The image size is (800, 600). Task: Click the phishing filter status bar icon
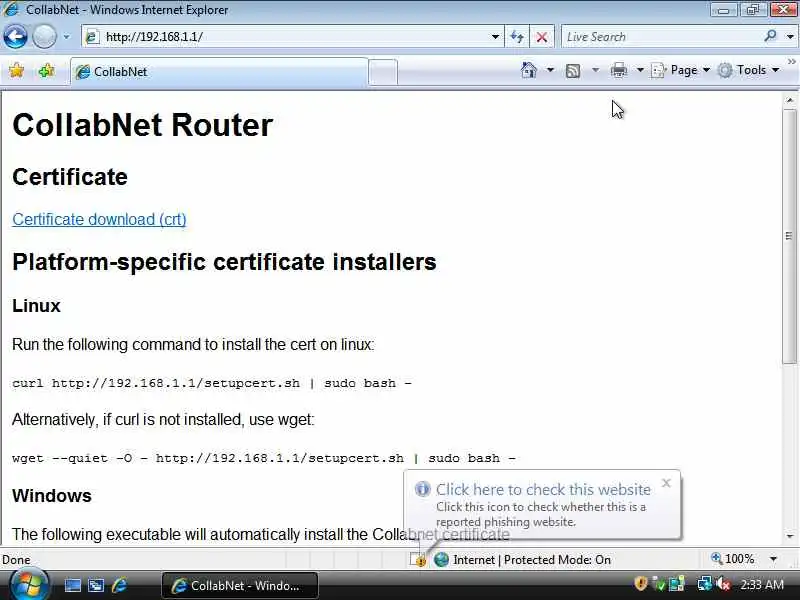pyautogui.click(x=418, y=560)
